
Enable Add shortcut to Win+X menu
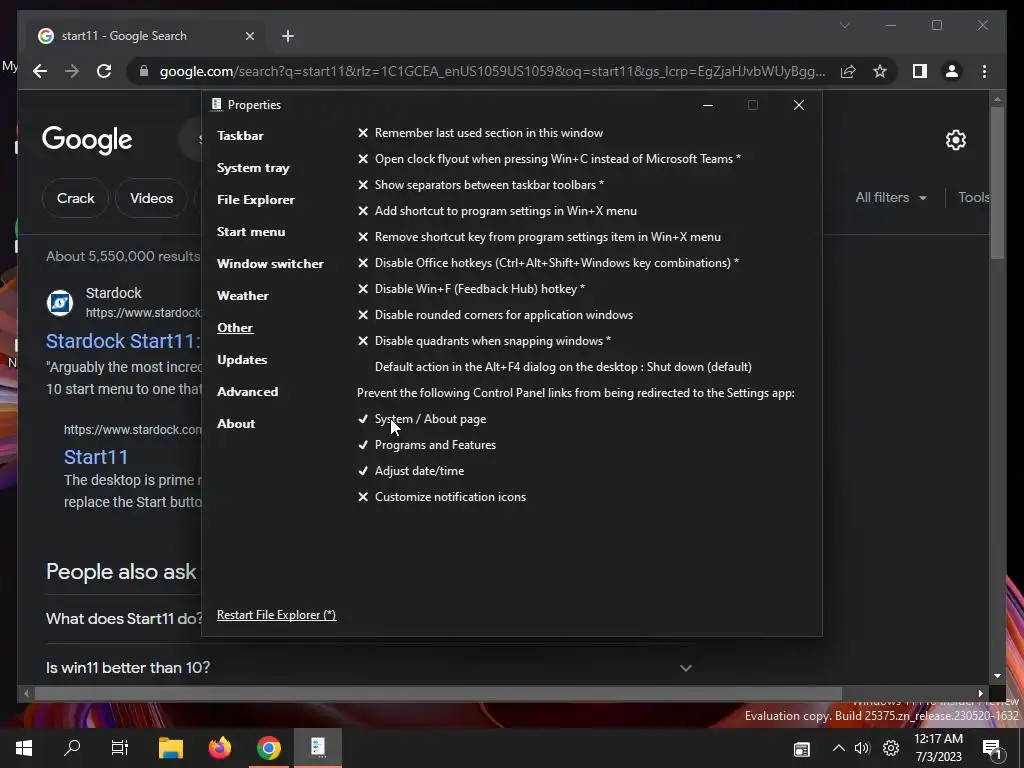point(496,211)
